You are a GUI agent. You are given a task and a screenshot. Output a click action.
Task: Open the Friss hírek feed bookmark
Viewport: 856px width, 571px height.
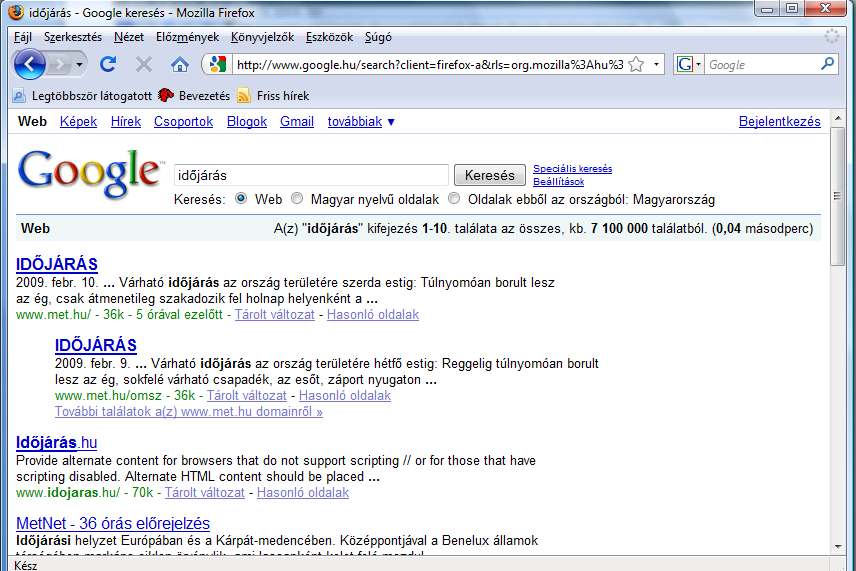point(274,96)
